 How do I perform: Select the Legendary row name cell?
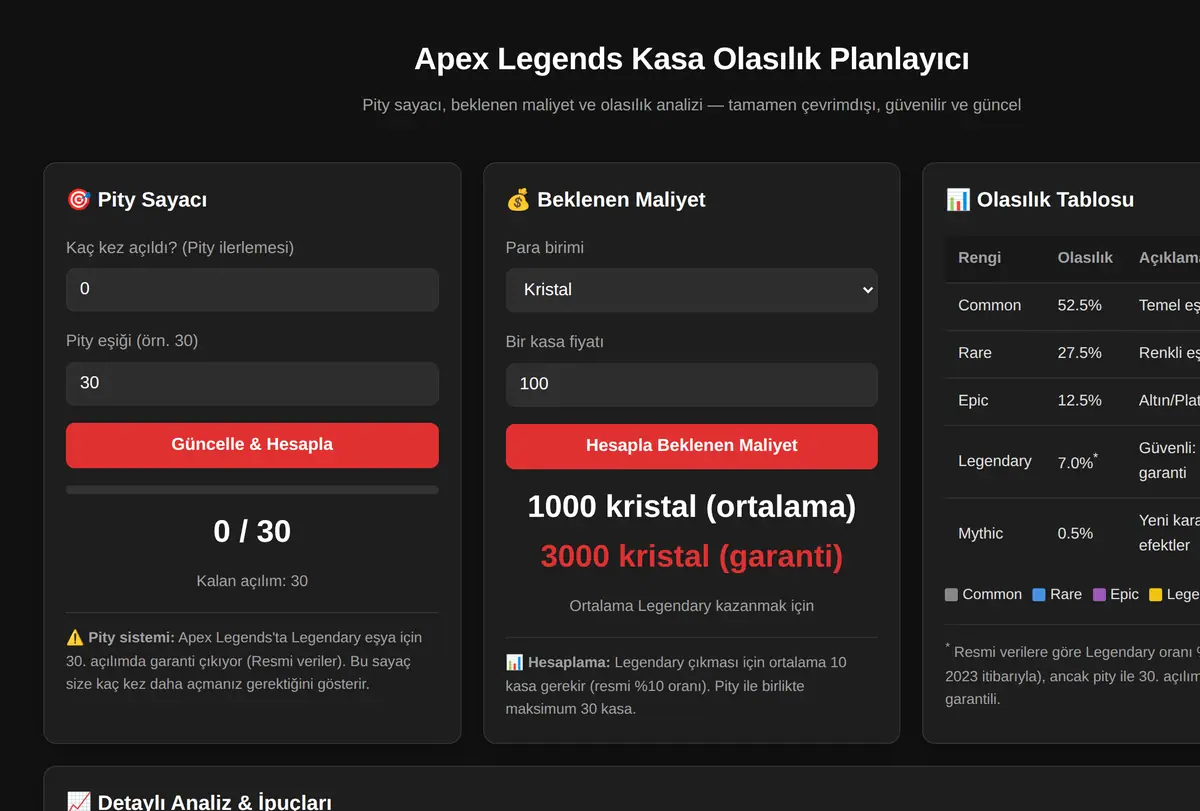coord(994,461)
